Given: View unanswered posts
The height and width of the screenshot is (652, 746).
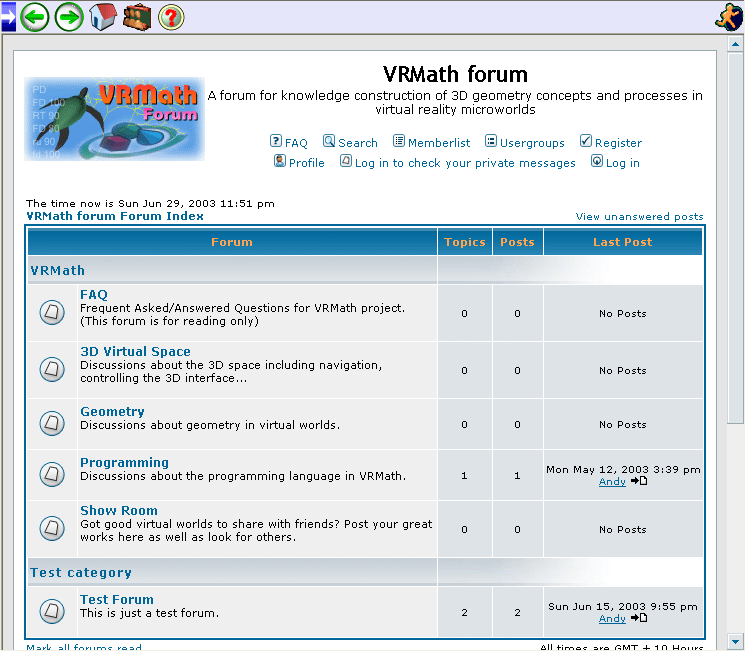Looking at the screenshot, I should pos(639,217).
